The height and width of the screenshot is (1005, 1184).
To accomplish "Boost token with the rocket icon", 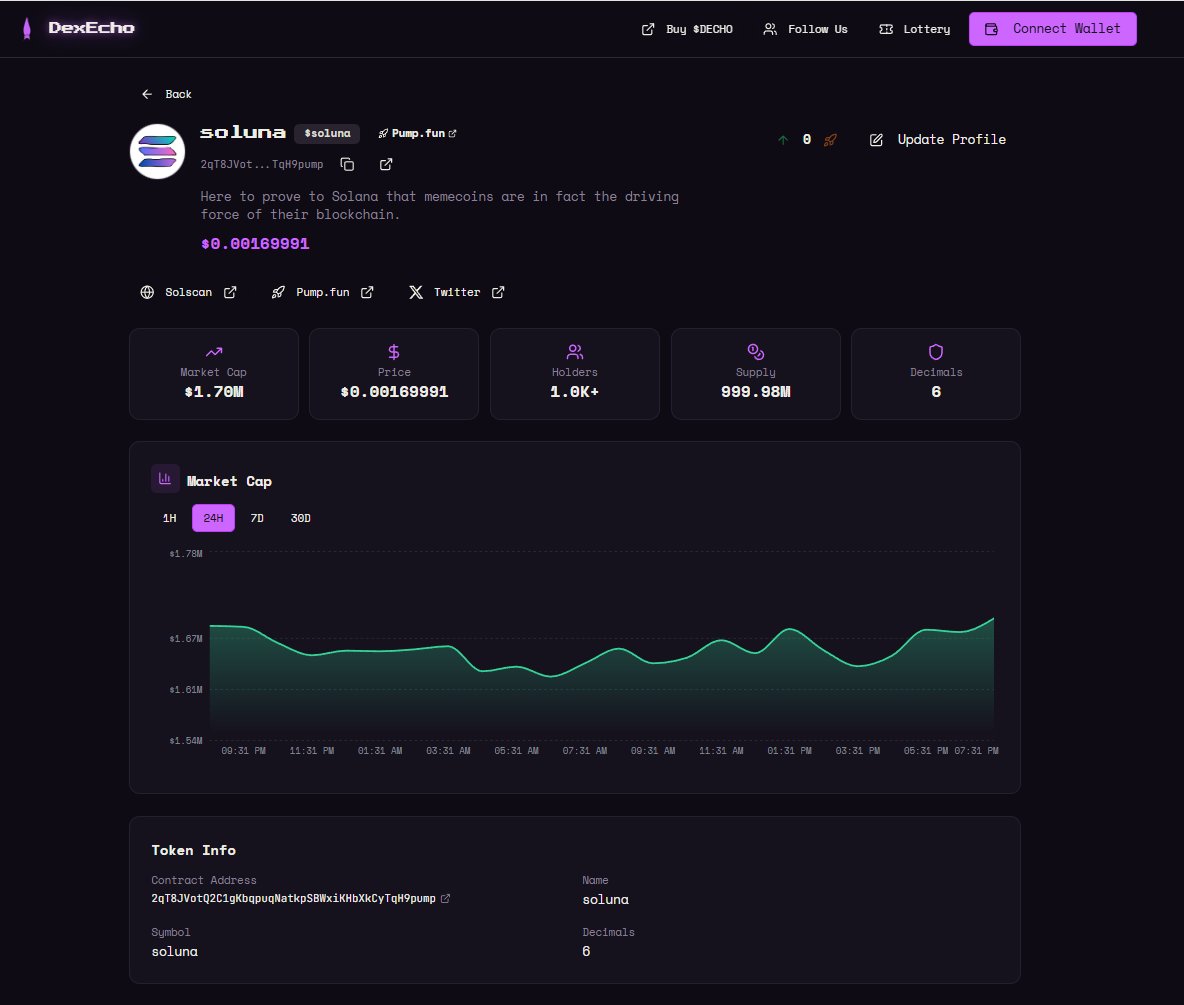I will click(830, 140).
